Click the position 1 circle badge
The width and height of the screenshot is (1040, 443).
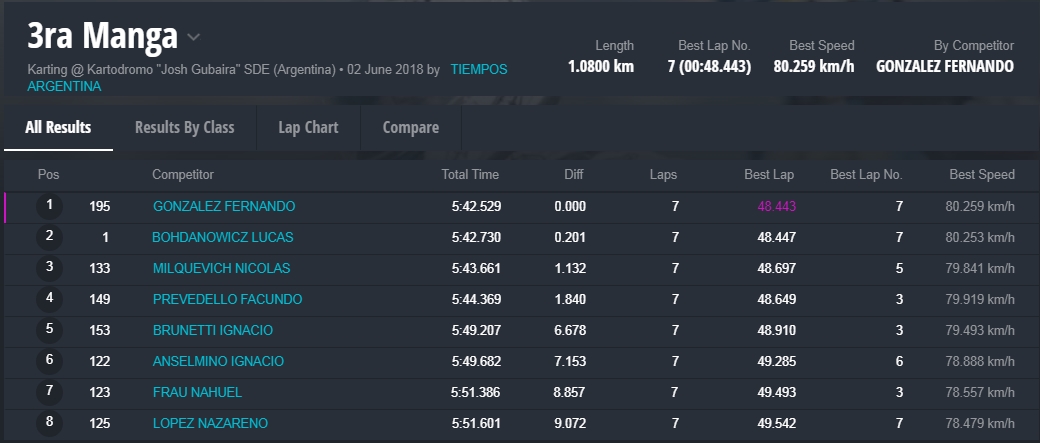pyautogui.click(x=49, y=206)
